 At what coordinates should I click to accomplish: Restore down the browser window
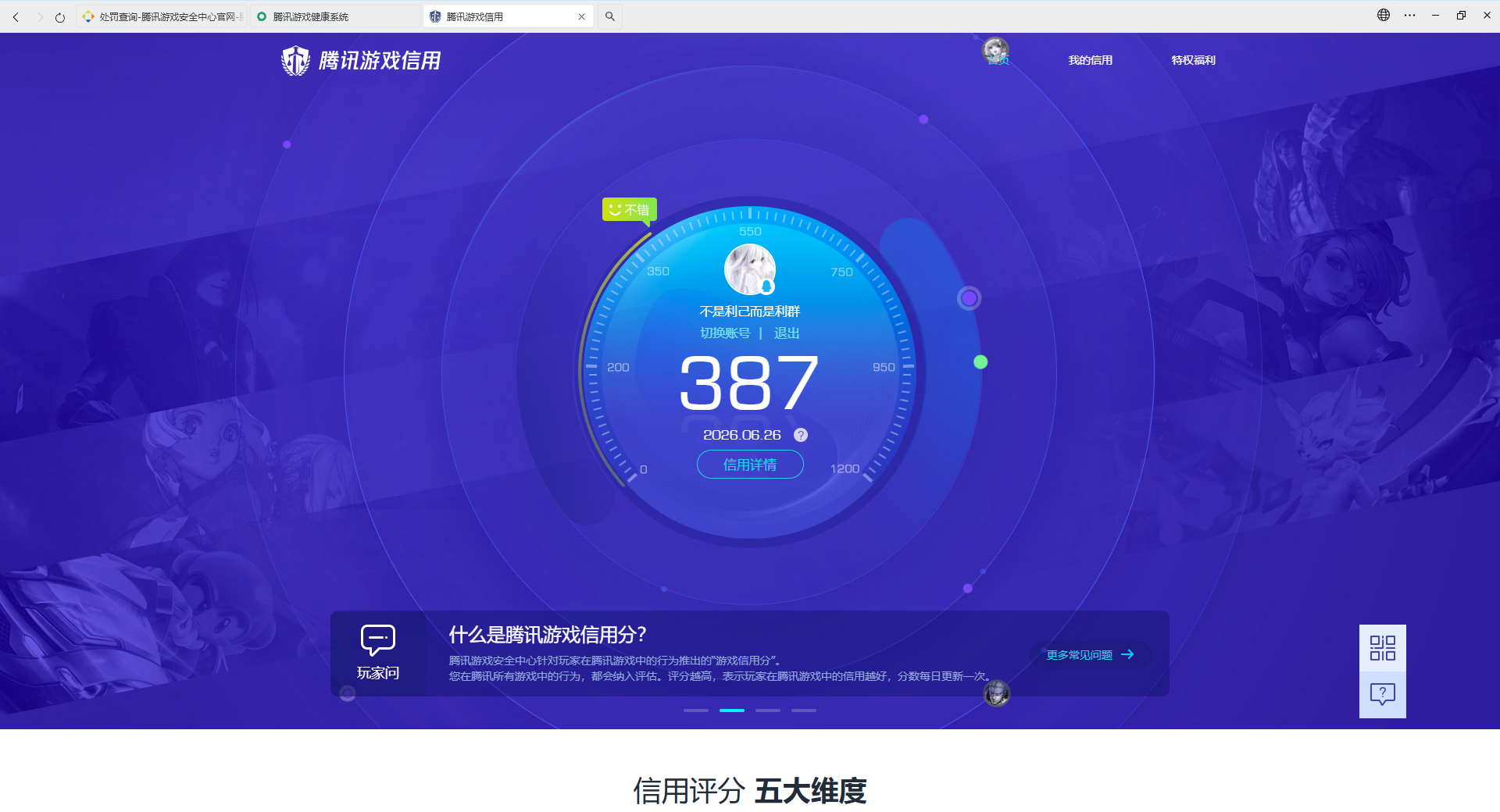[x=1461, y=15]
